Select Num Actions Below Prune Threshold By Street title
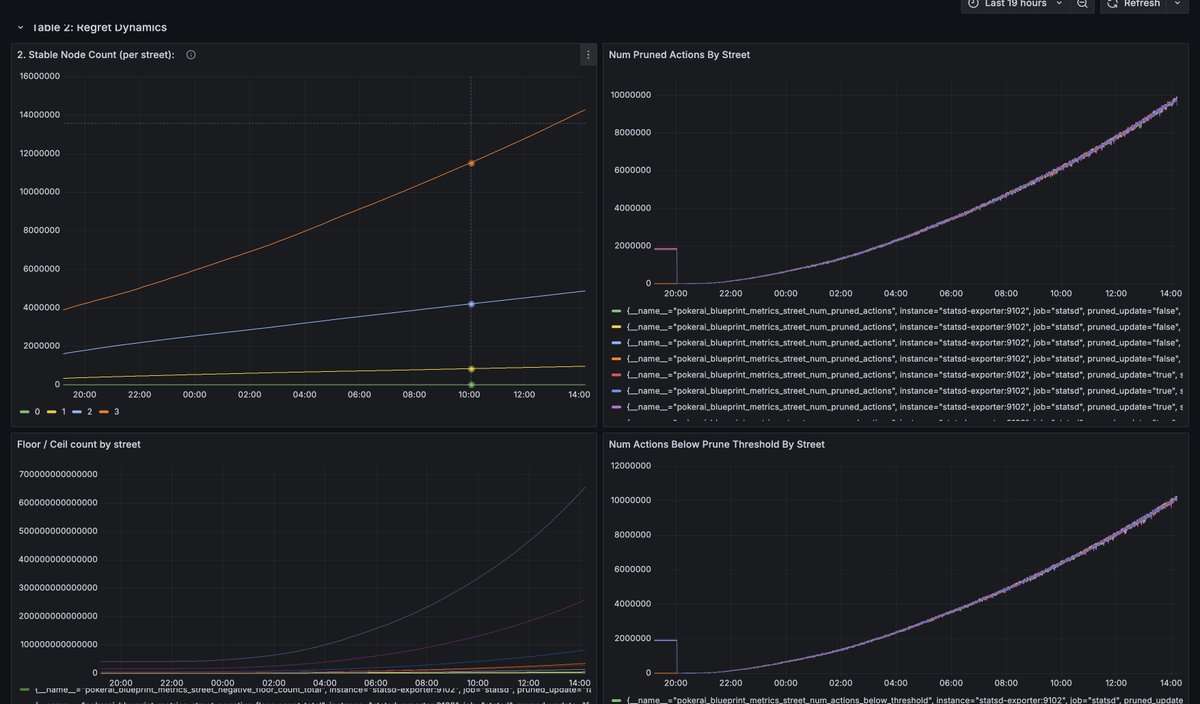Image resolution: width=1200 pixels, height=704 pixels. click(716, 444)
